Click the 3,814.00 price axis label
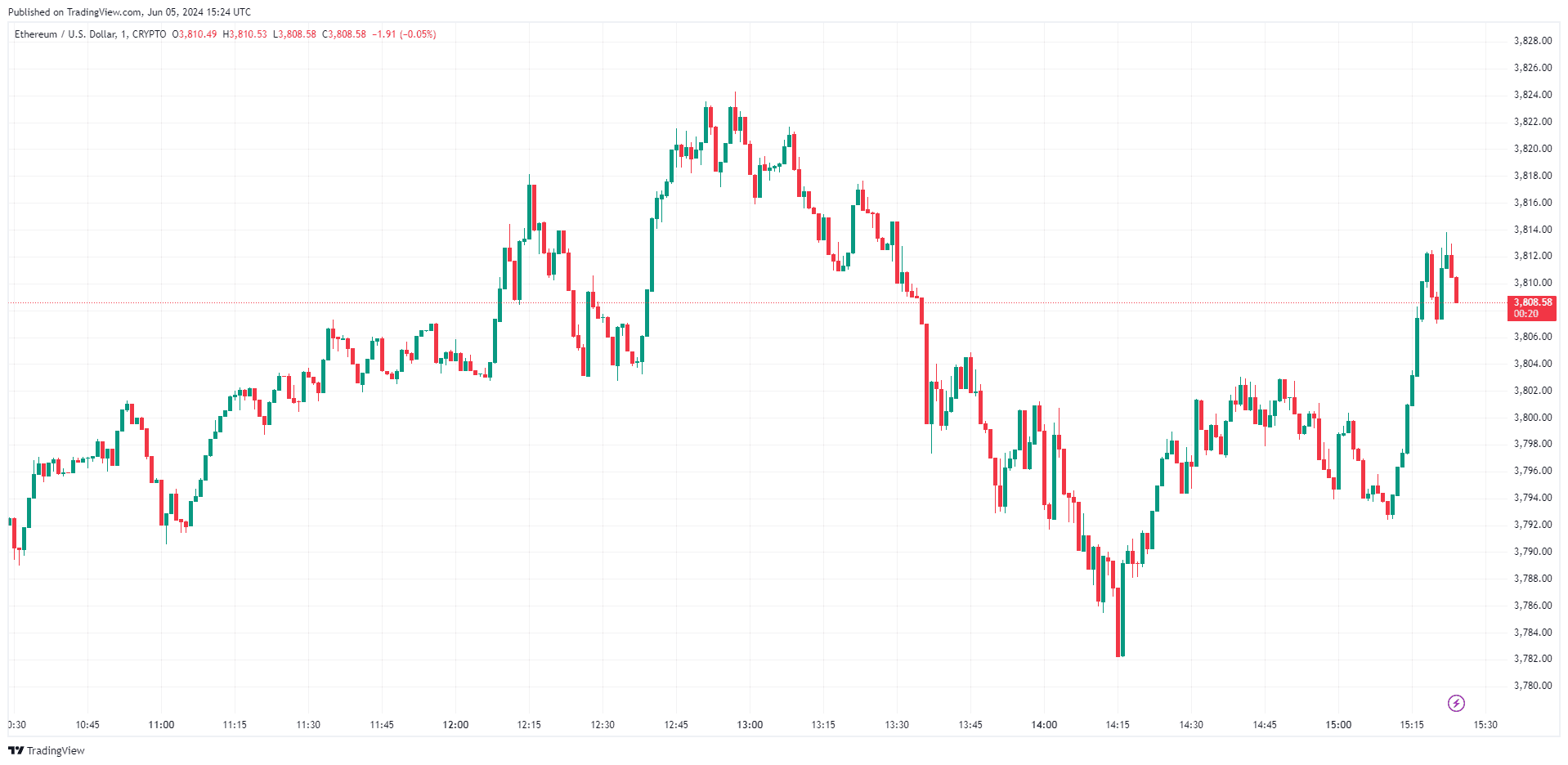 coord(1532,230)
